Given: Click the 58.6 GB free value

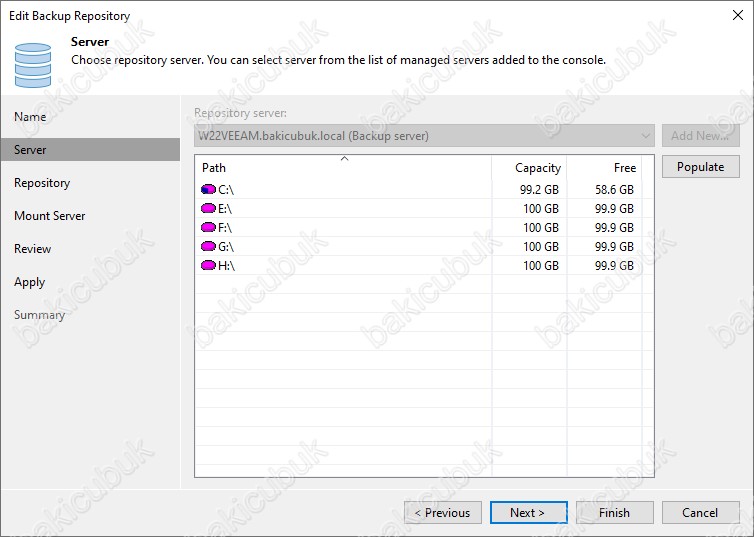Looking at the screenshot, I should [614, 189].
